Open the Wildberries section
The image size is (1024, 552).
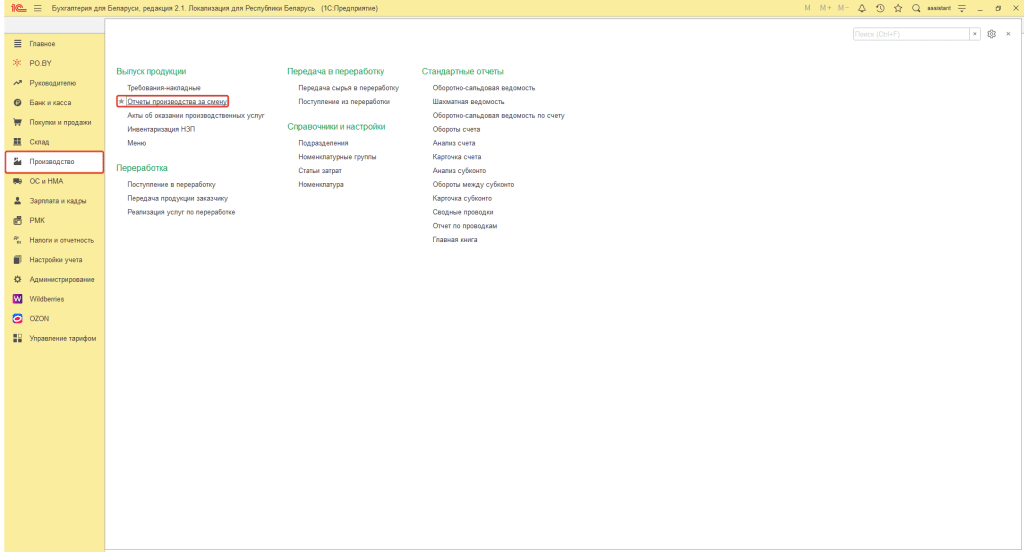54,299
